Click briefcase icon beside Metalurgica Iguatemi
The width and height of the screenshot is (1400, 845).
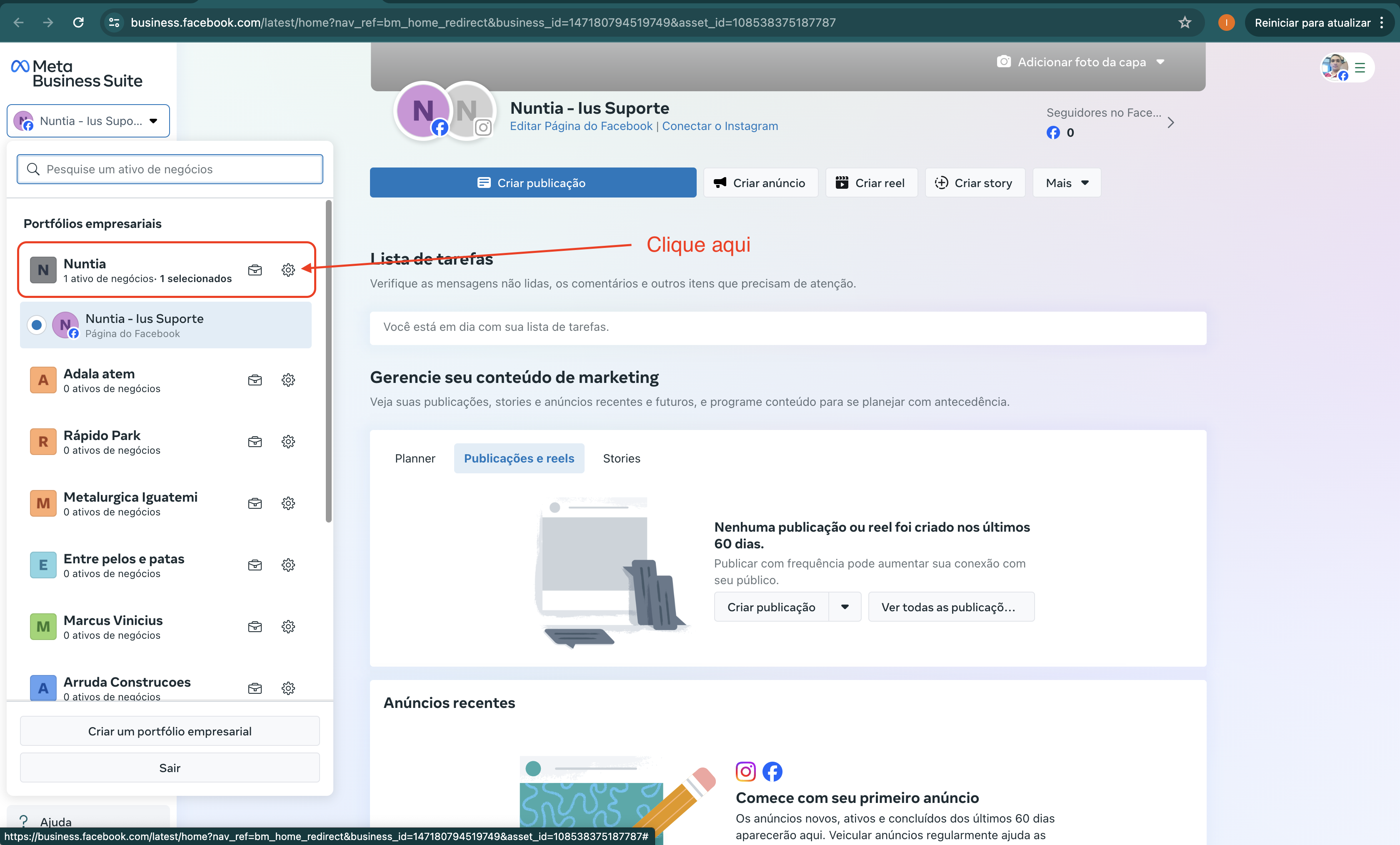(x=255, y=503)
